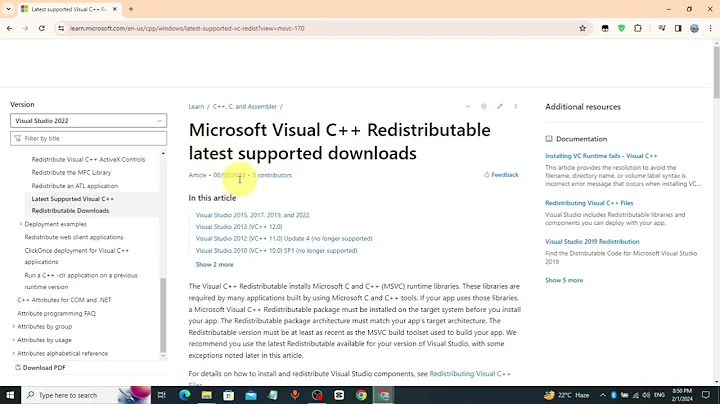Open the article more-actions three-dot icon

(x=516, y=107)
